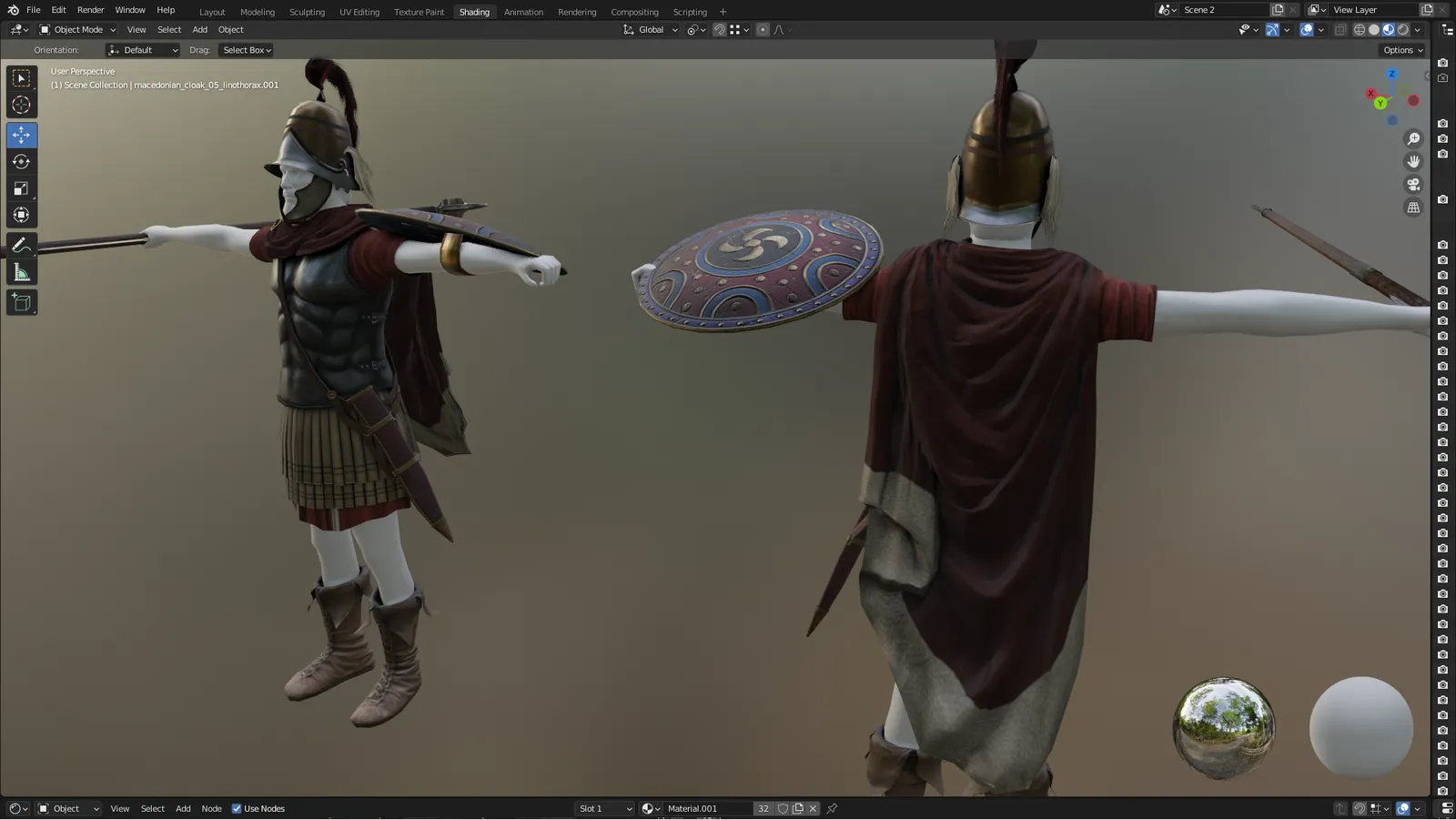
Task: Open the Global transform orientation dropdown
Action: pos(651,30)
